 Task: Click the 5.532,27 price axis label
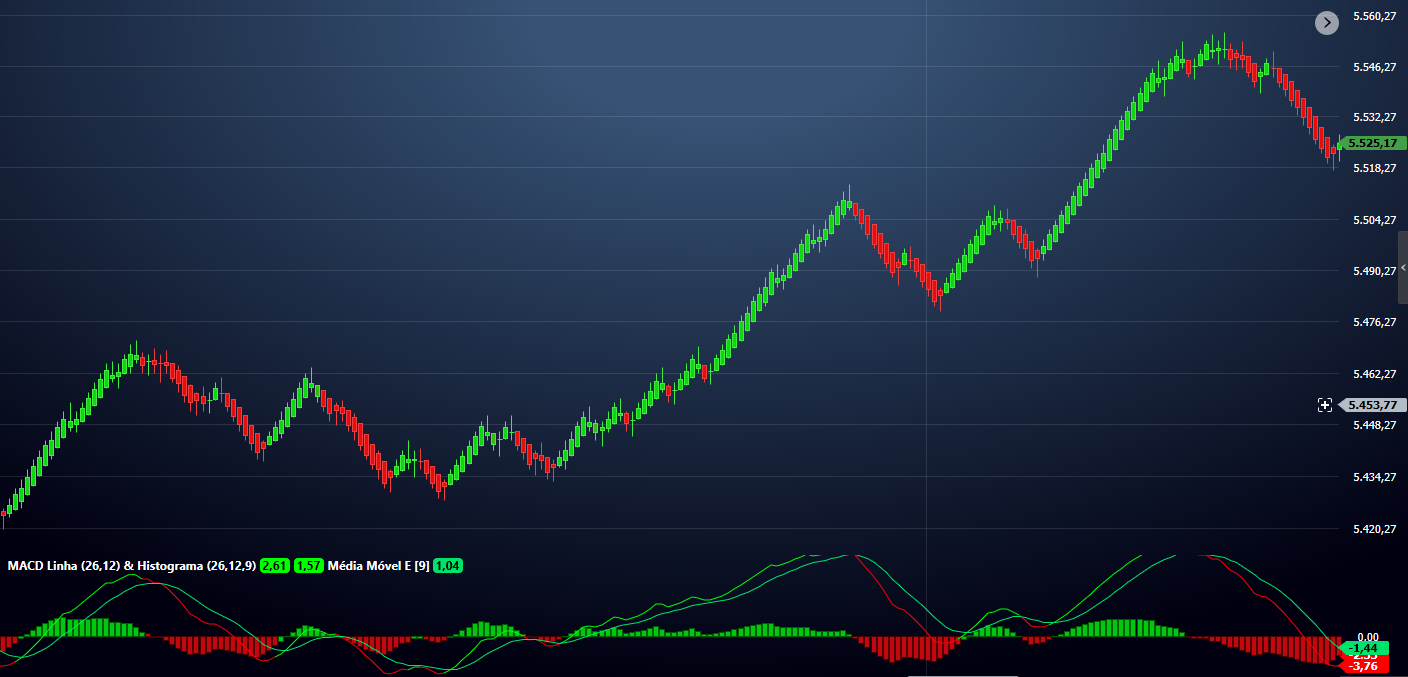(1374, 117)
